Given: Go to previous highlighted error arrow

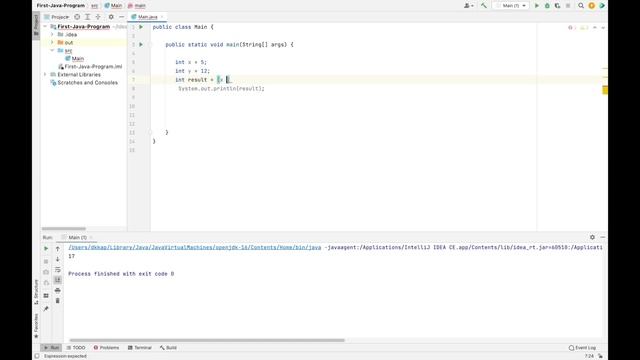Looking at the screenshot, I should 595,27.
